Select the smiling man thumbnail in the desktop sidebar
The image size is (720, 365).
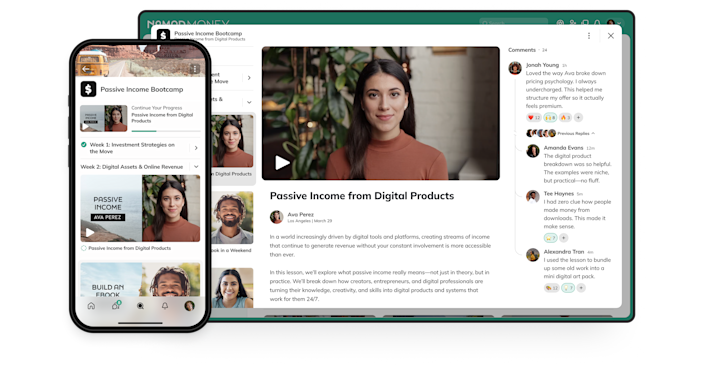tap(232, 218)
